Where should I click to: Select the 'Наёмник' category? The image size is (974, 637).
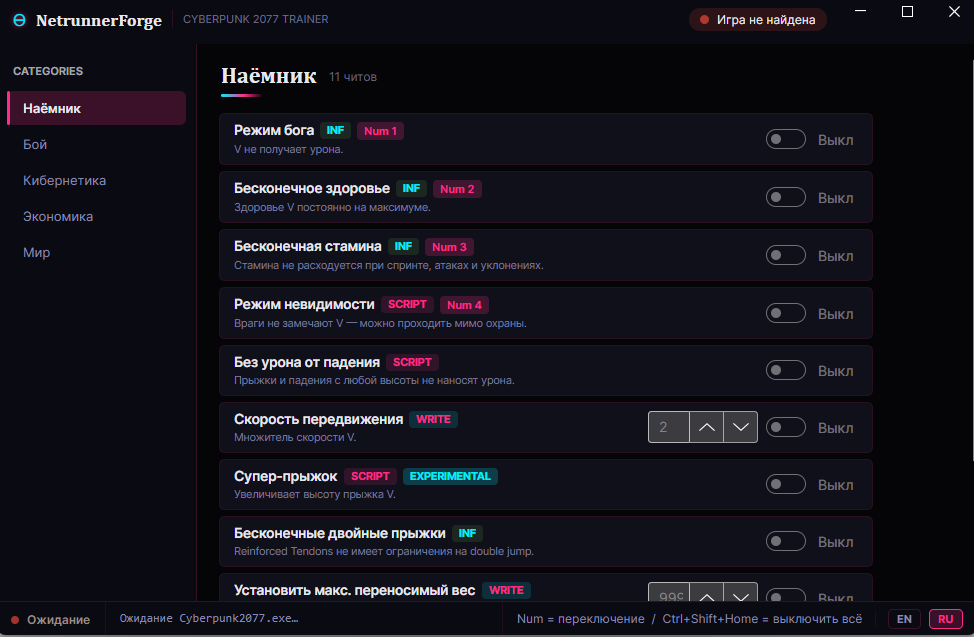click(x=96, y=108)
